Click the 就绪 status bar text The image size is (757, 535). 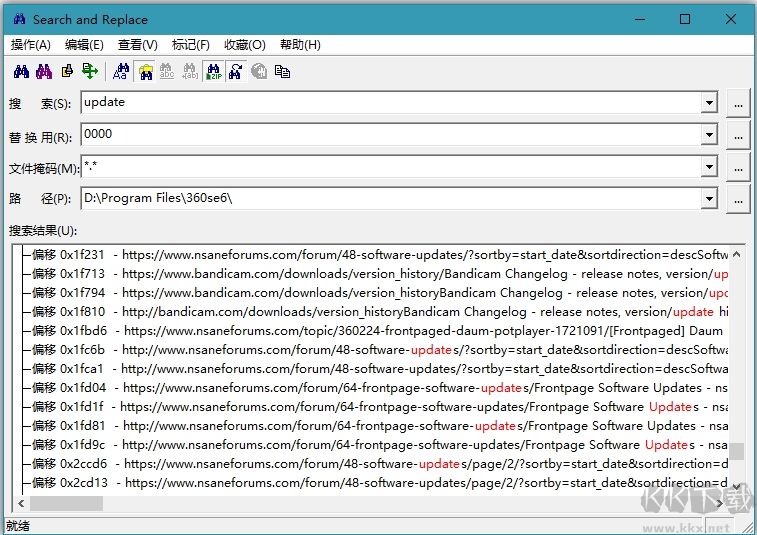(x=18, y=526)
